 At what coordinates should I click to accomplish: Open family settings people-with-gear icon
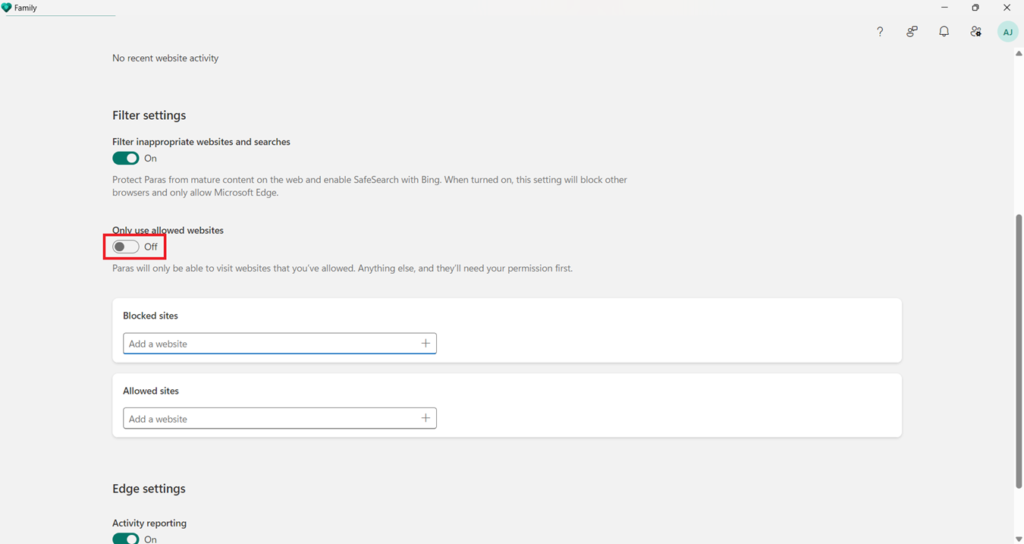[x=976, y=31]
